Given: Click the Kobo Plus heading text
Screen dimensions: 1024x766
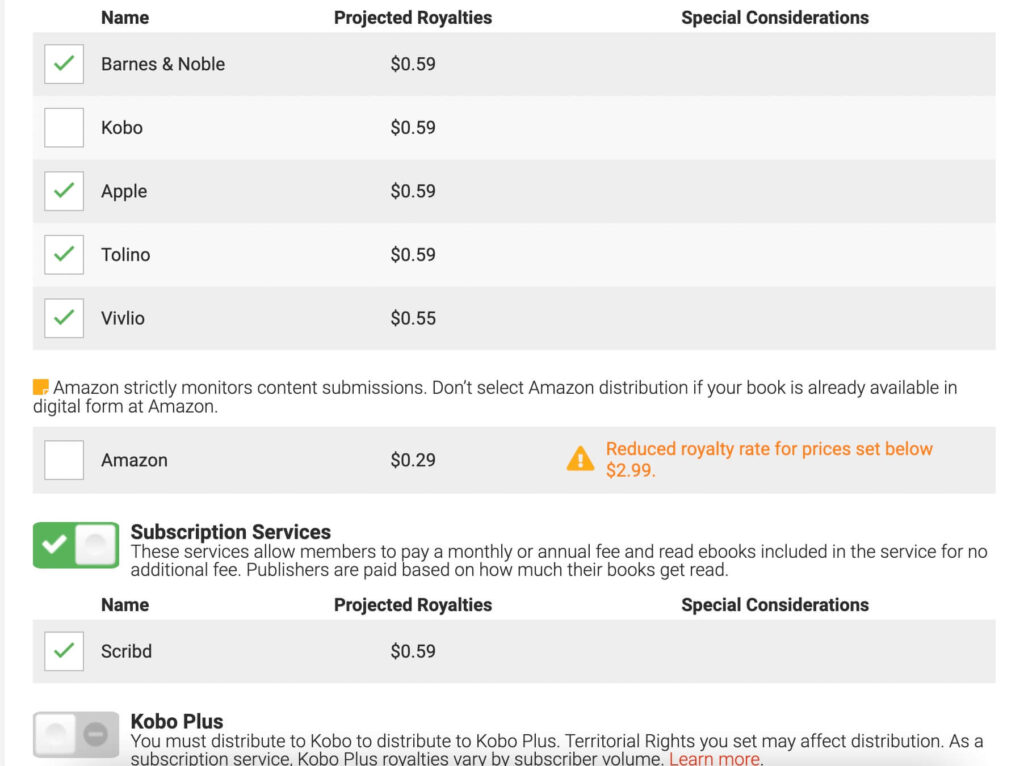Looking at the screenshot, I should (x=177, y=721).
